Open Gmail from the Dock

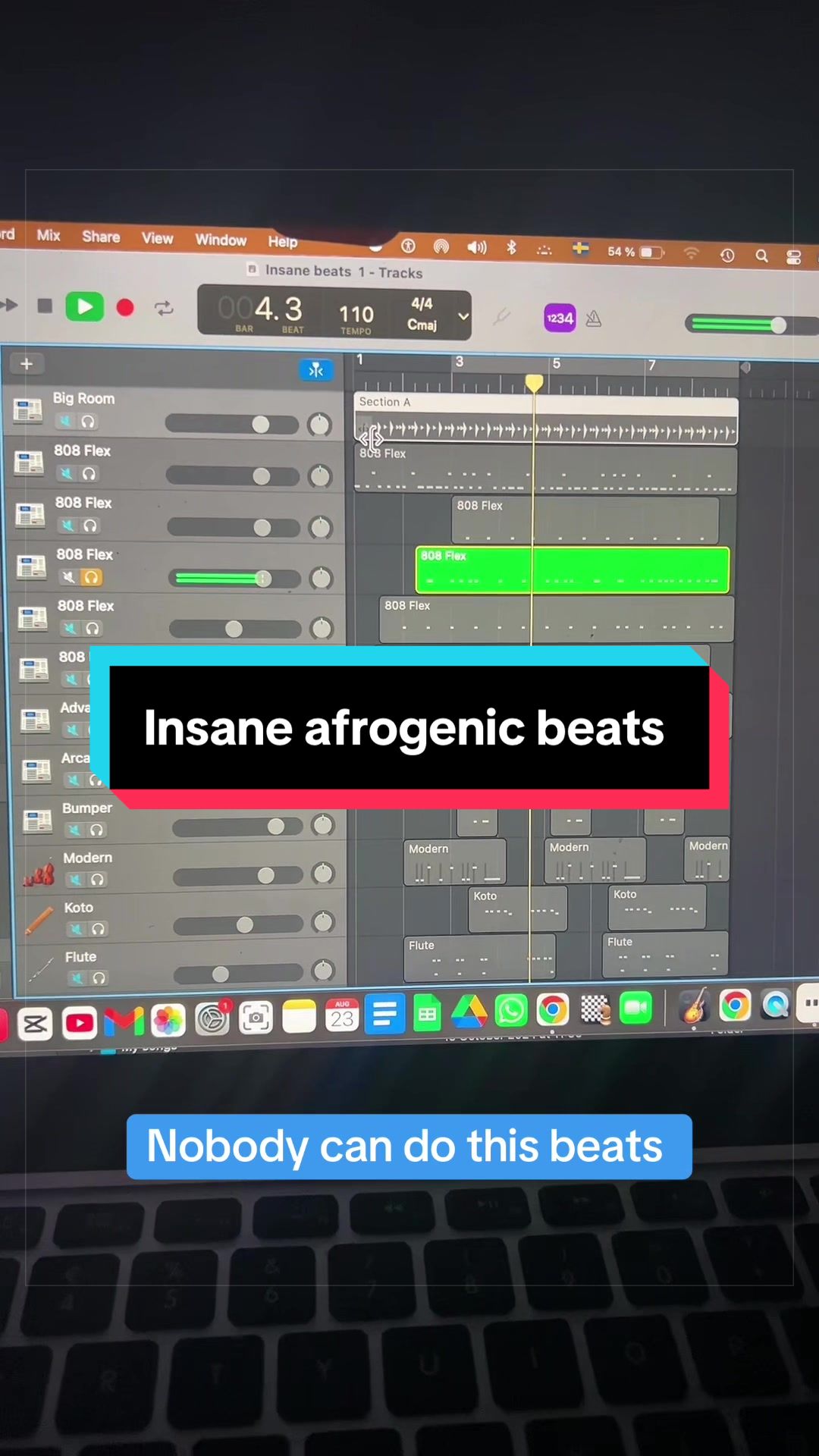124,1022
